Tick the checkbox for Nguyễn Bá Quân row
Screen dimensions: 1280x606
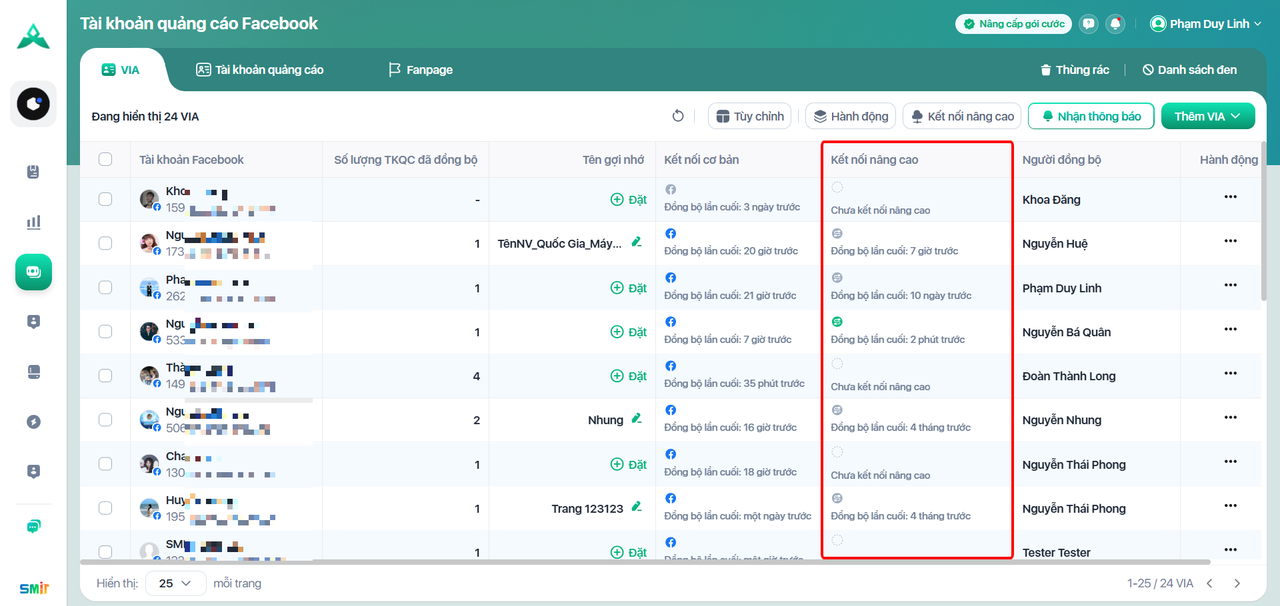(105, 332)
